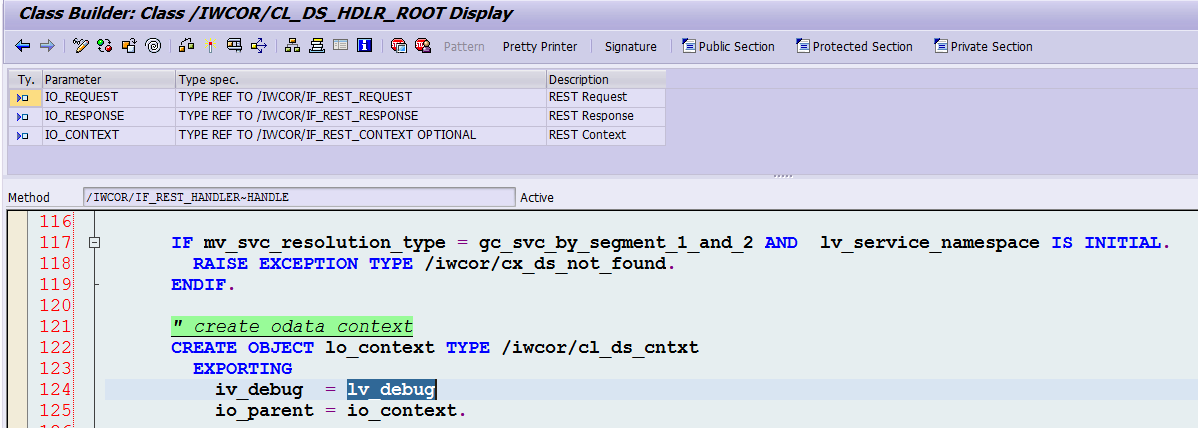The height and width of the screenshot is (428, 1198).
Task: Open the Private Section
Action: (x=983, y=47)
